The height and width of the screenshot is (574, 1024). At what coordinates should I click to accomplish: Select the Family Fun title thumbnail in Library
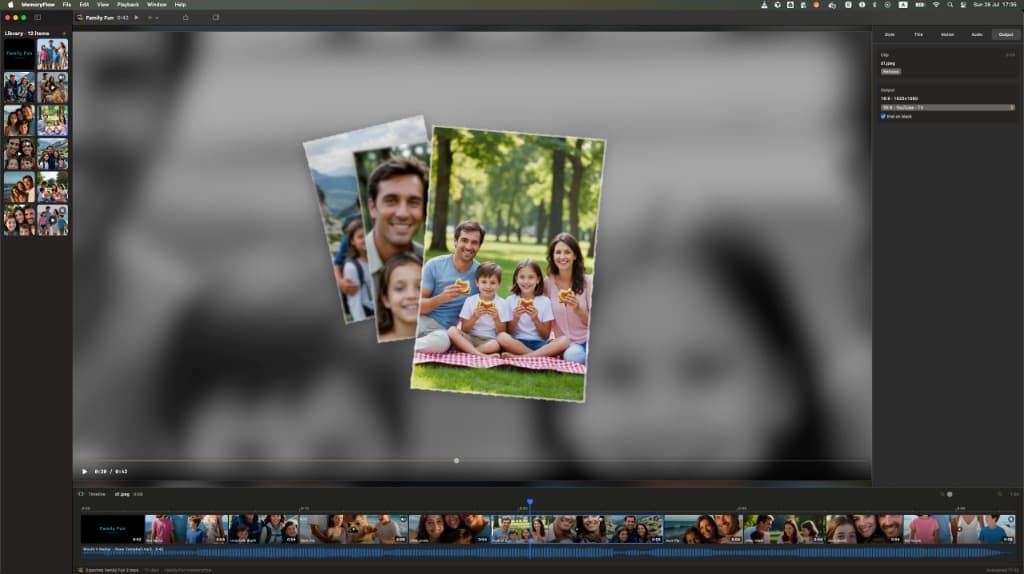click(19, 54)
